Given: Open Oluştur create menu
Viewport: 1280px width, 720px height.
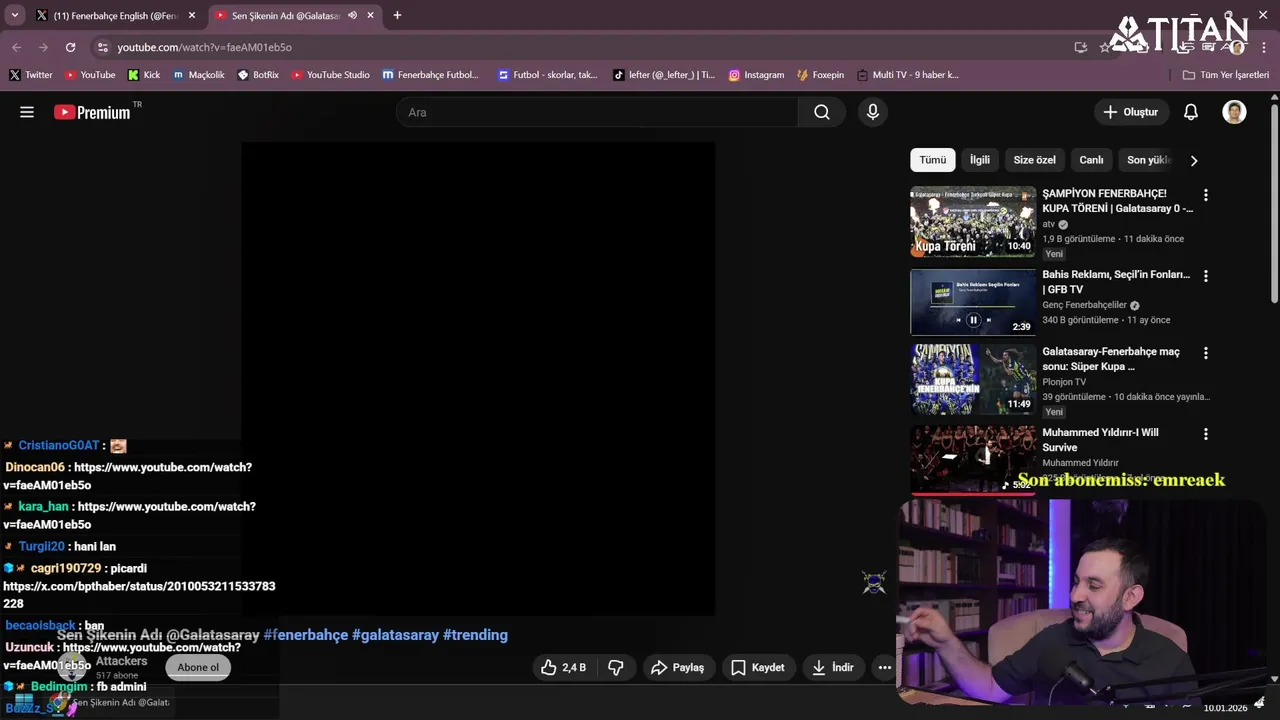Looking at the screenshot, I should [x=1131, y=112].
